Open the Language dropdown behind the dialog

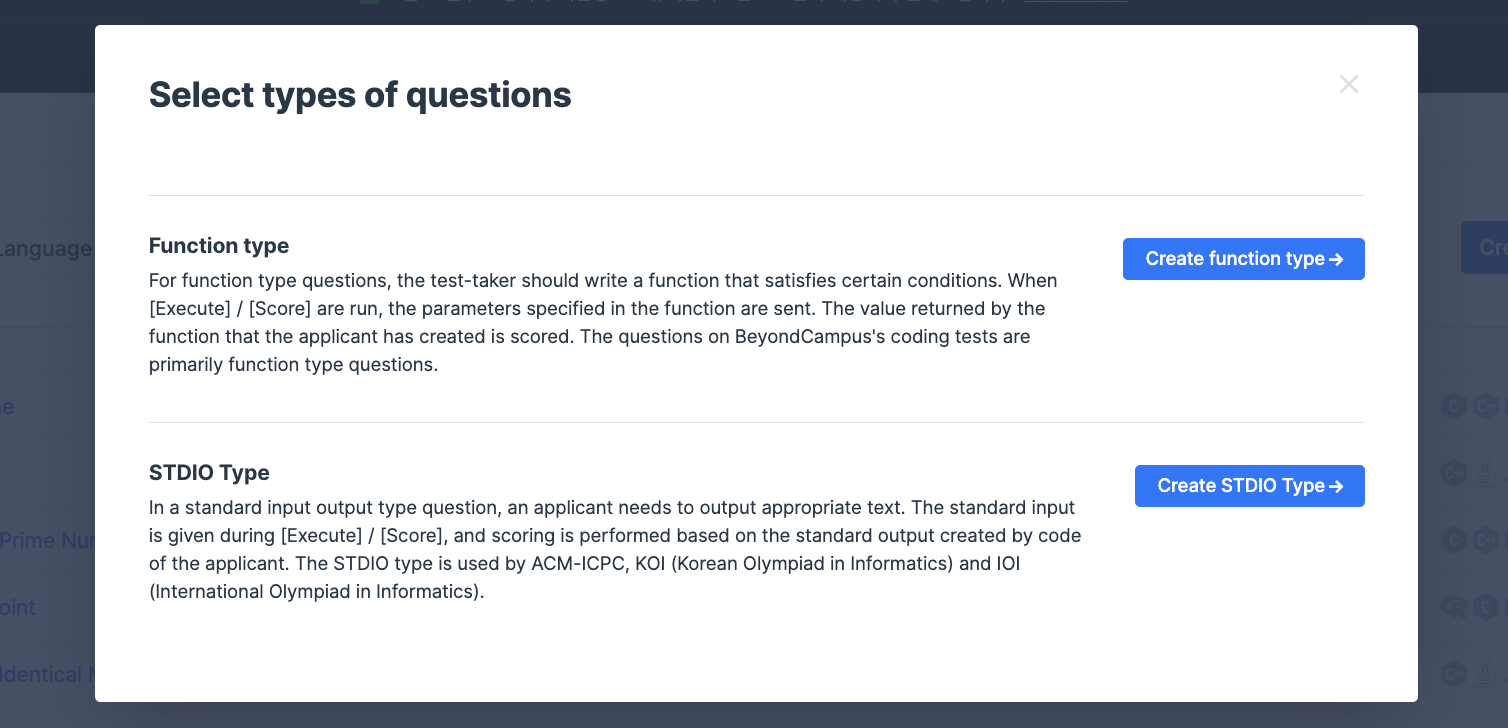47,249
